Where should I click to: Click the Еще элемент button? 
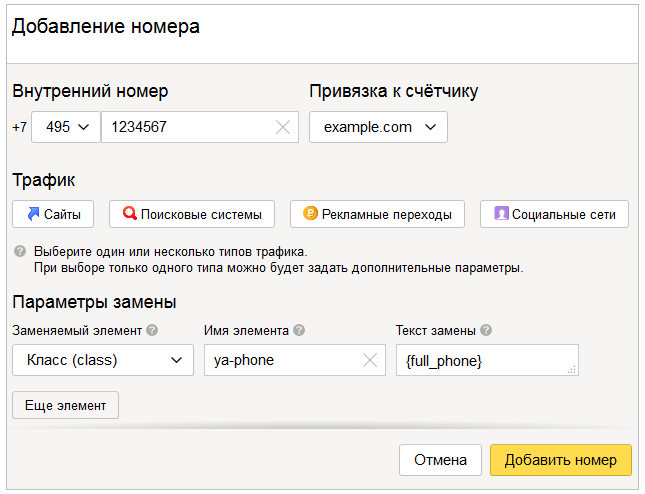[65, 405]
